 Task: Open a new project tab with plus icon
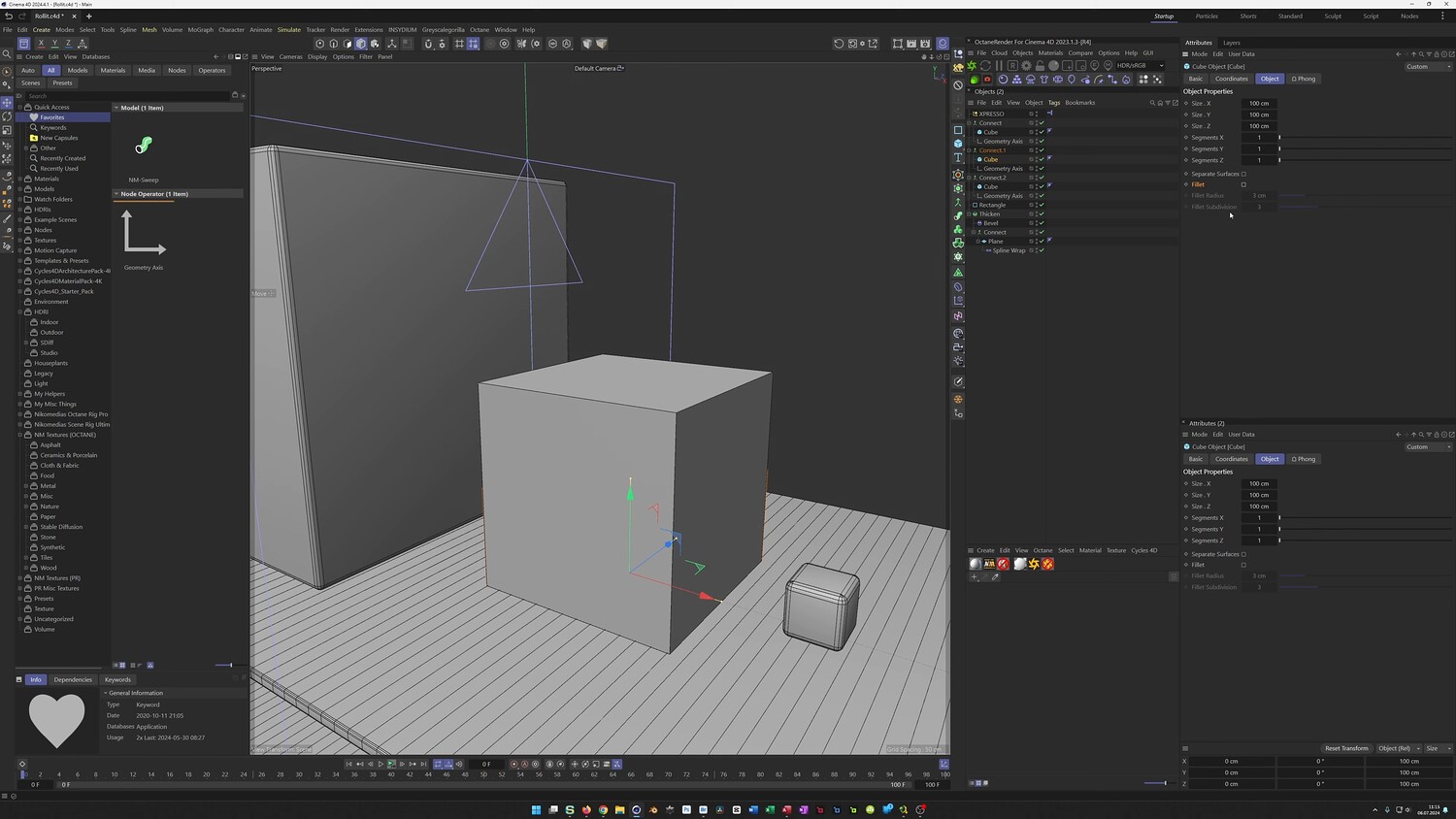tap(88, 16)
